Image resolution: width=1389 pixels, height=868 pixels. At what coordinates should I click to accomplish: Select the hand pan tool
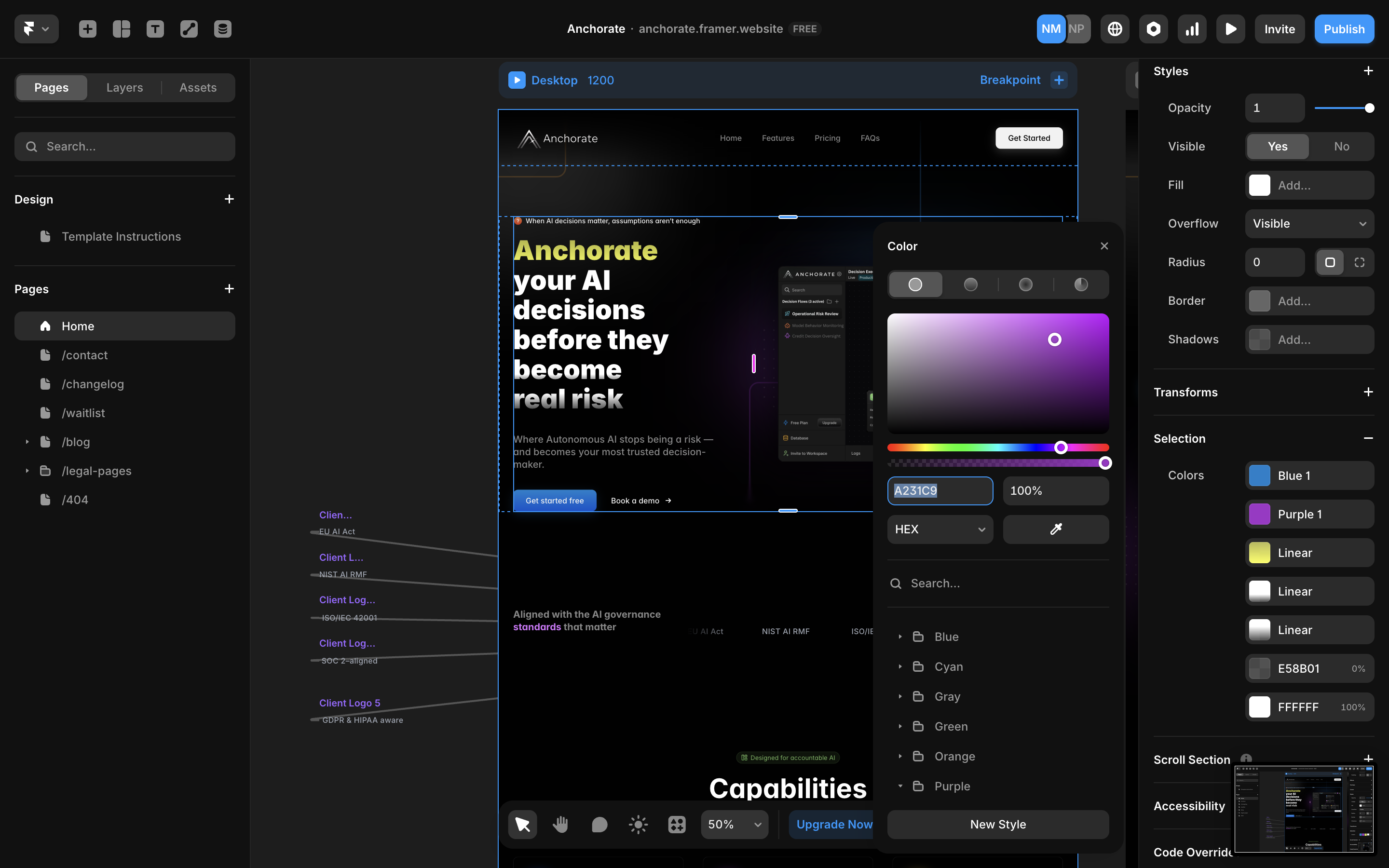(561, 825)
